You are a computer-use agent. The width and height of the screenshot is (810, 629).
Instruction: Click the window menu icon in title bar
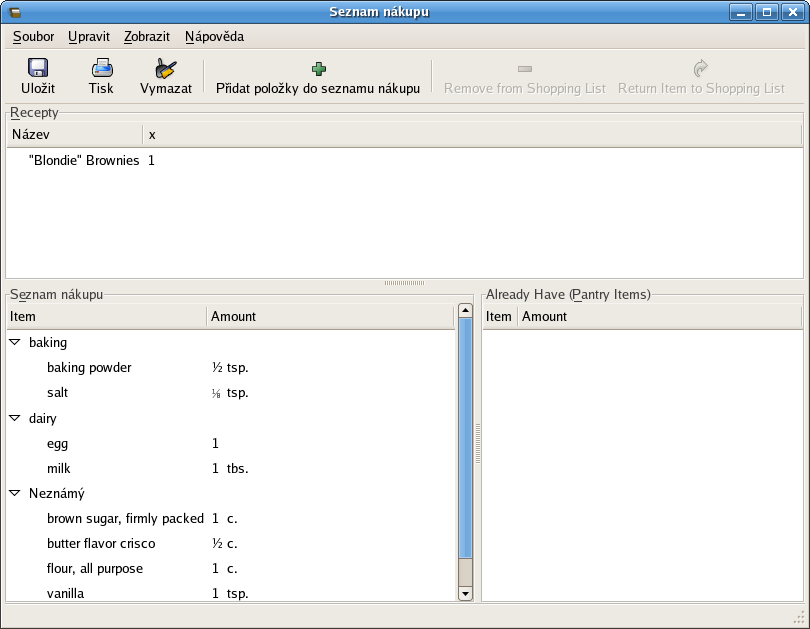pos(15,12)
